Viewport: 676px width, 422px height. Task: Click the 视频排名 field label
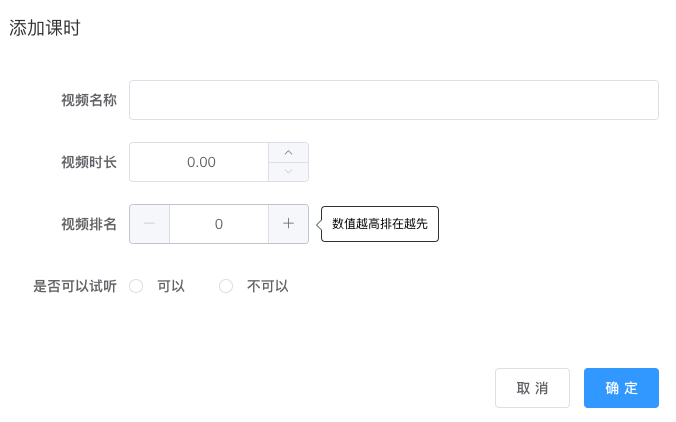tap(89, 224)
